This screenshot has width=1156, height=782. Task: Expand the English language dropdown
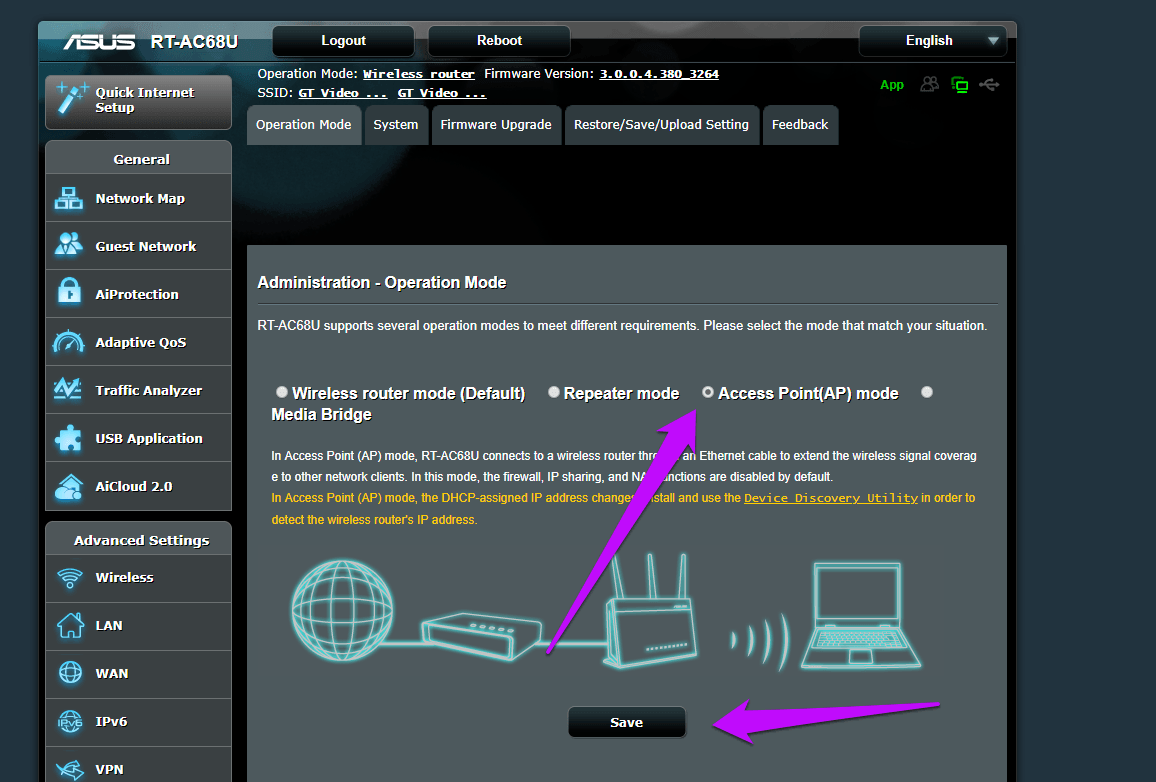[x=933, y=41]
